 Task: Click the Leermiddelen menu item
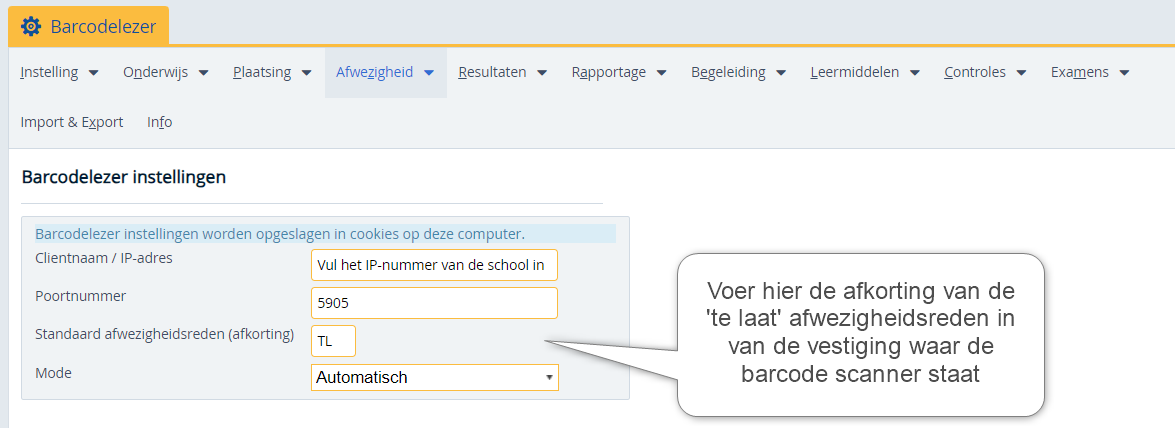tap(863, 72)
